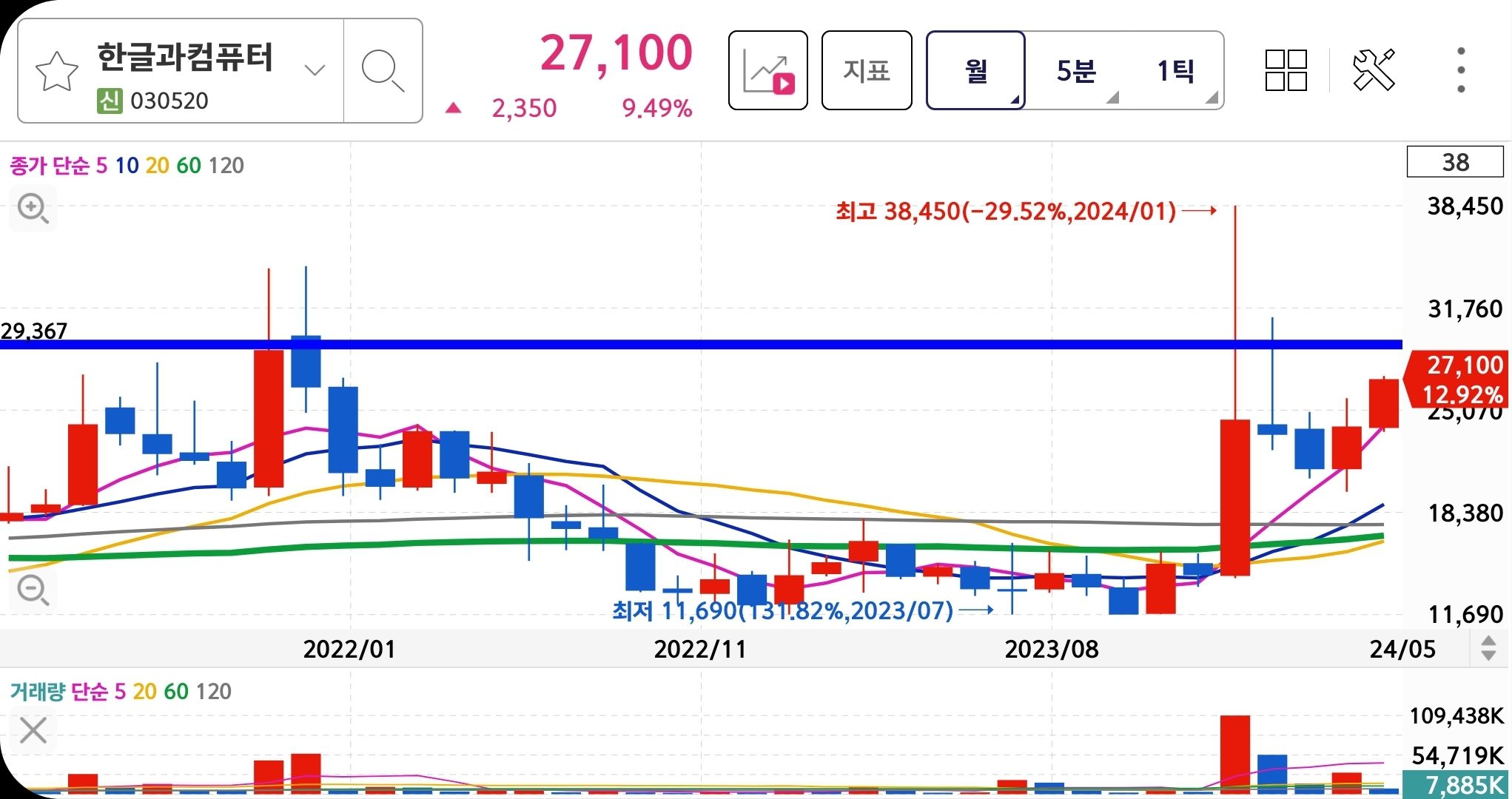Open the chart tools settings icon
Image resolution: width=1512 pixels, height=799 pixels.
pos(1374,70)
